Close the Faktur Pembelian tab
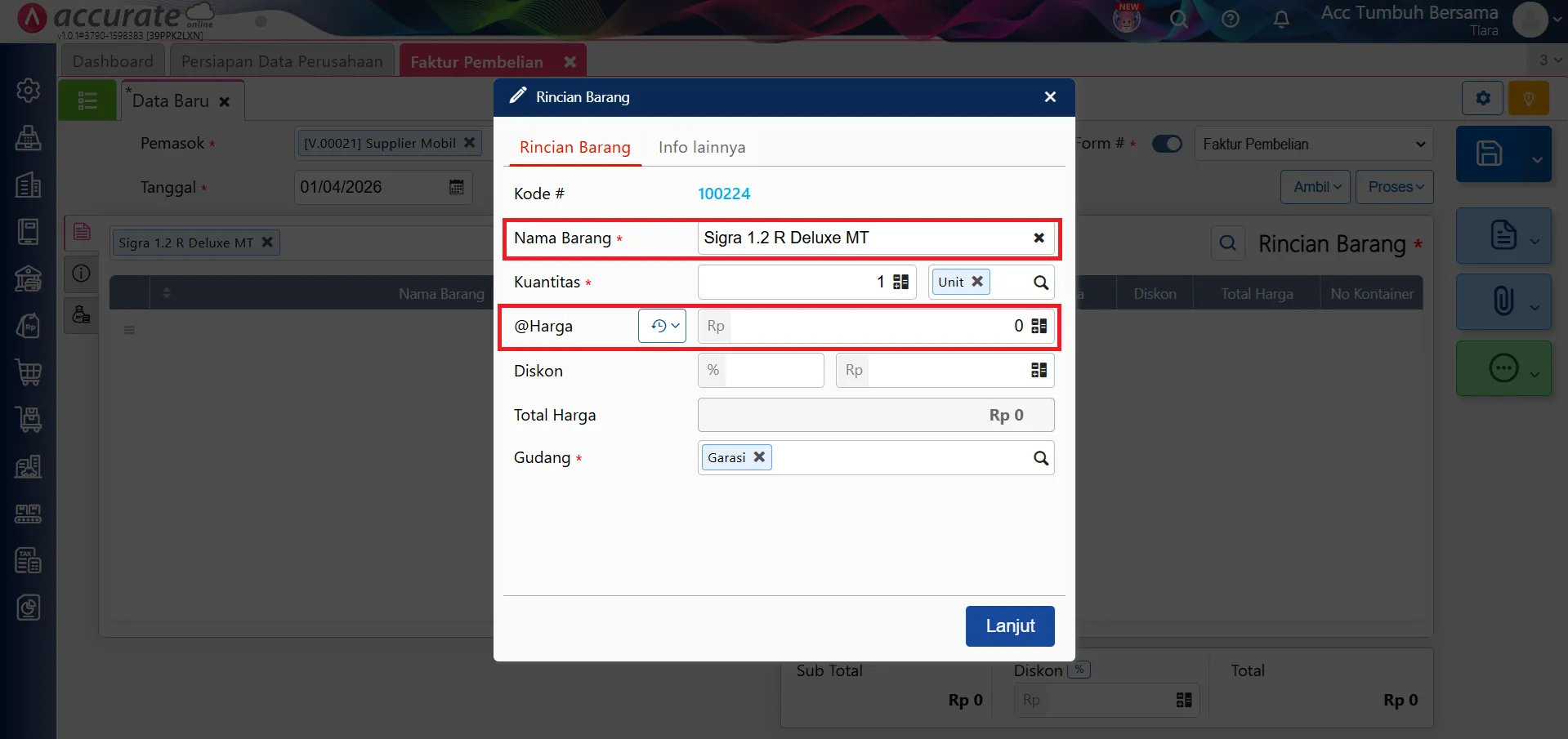This screenshot has height=739, width=1568. click(570, 62)
